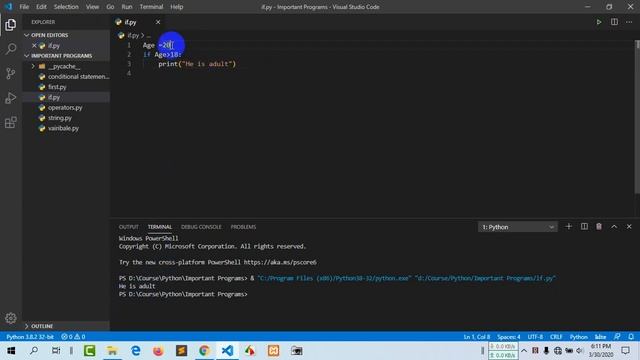Click the editor vertical scrollbar
Viewport: 640px width, 360px height.
tap(637, 117)
